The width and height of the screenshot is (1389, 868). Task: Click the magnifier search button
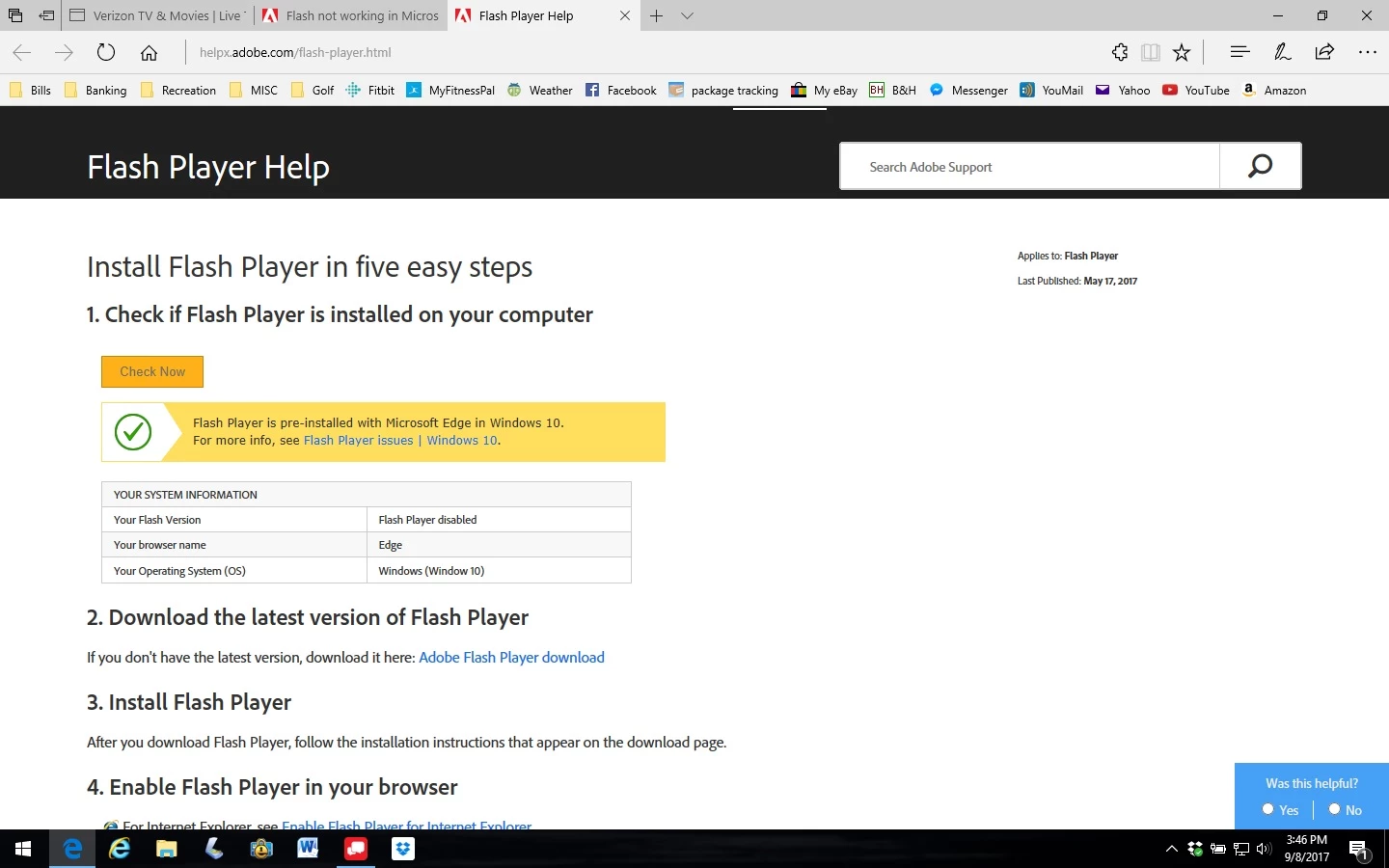click(1261, 167)
